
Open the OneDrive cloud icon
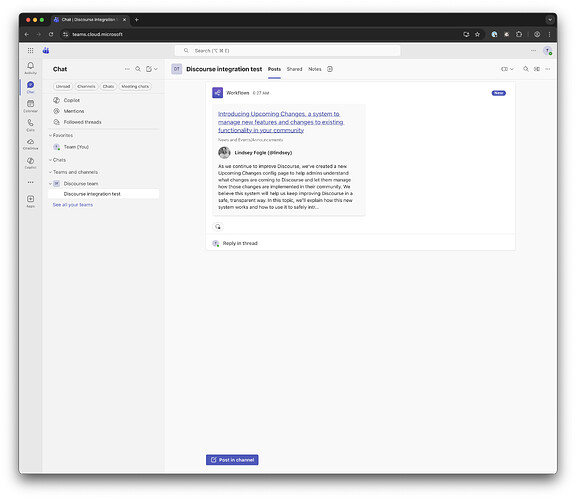30,144
